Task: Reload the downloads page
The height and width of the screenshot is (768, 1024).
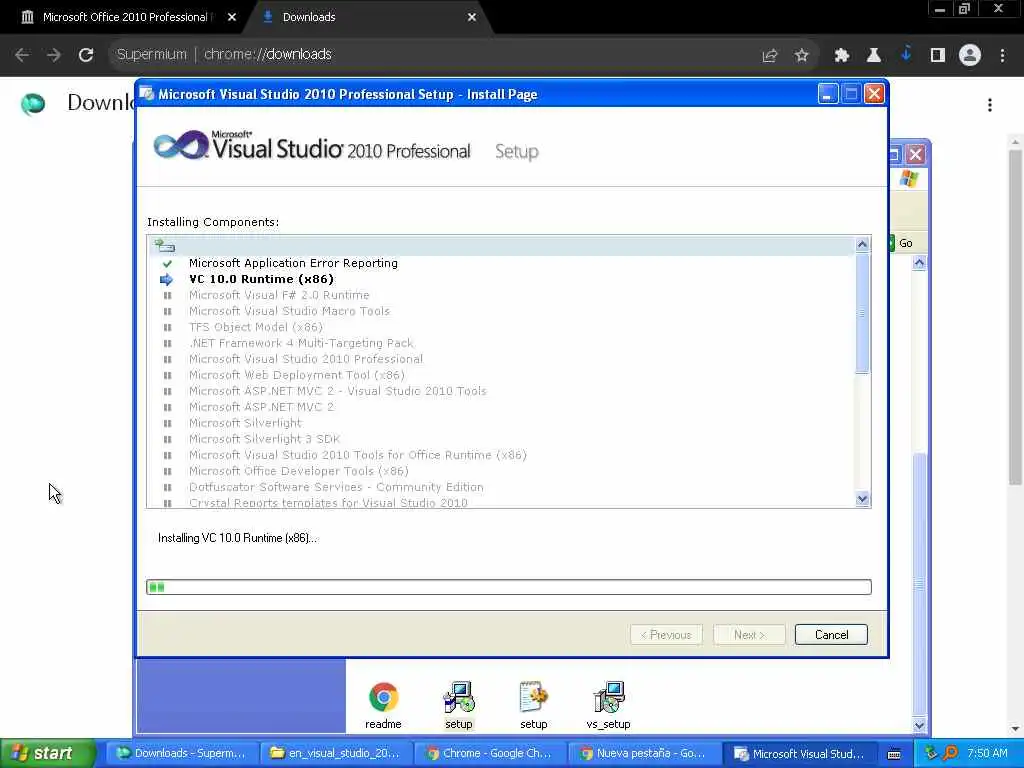Action: click(86, 55)
